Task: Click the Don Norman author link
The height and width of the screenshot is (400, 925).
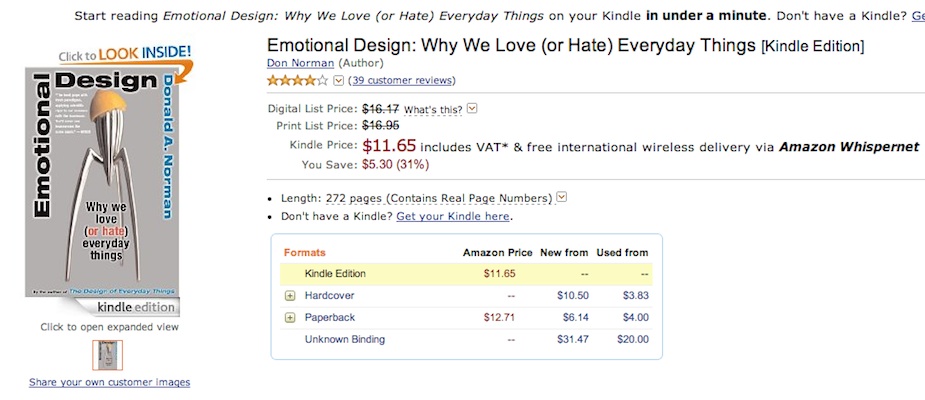Action: [x=300, y=63]
